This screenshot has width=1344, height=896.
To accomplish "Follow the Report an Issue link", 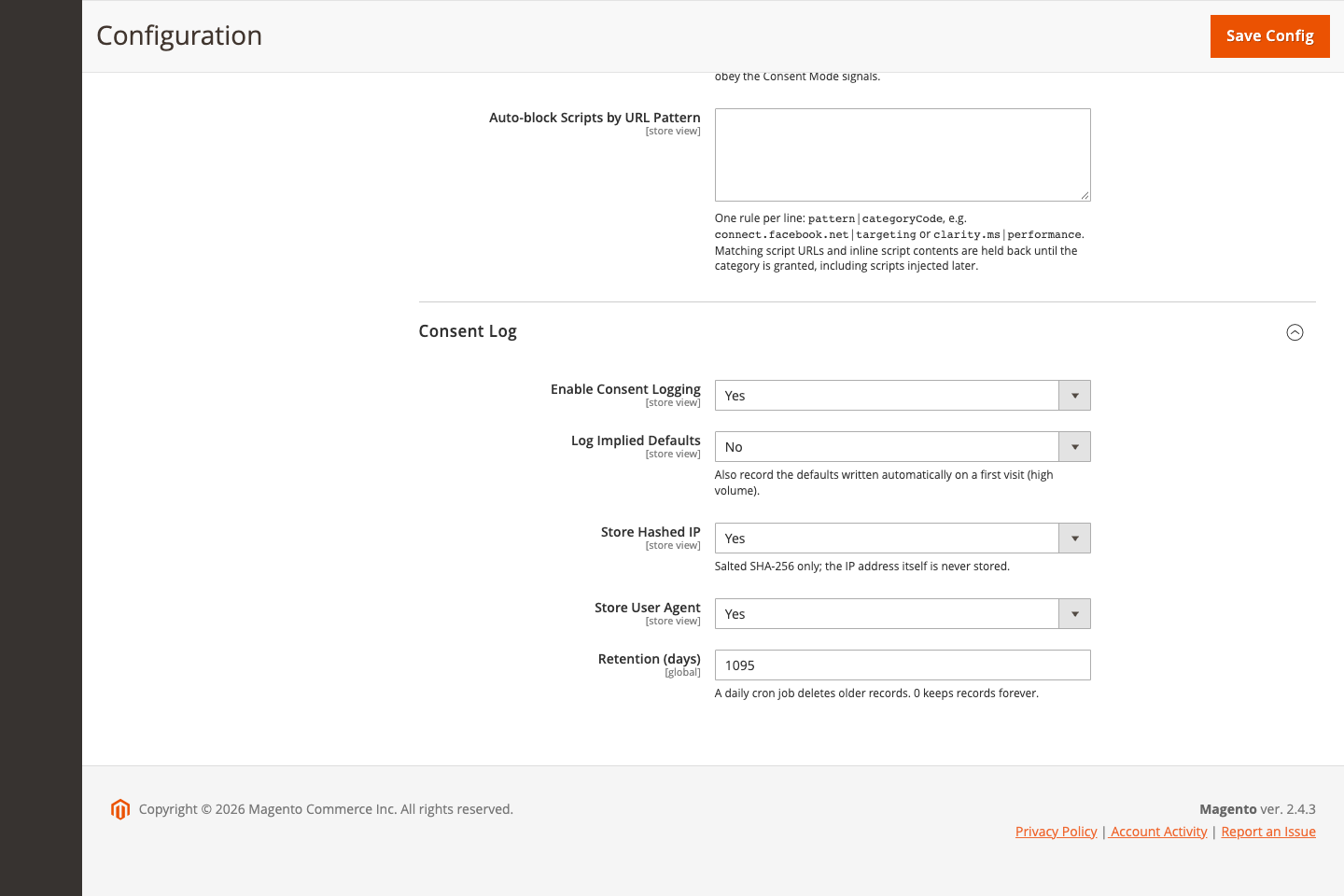I will (x=1268, y=832).
